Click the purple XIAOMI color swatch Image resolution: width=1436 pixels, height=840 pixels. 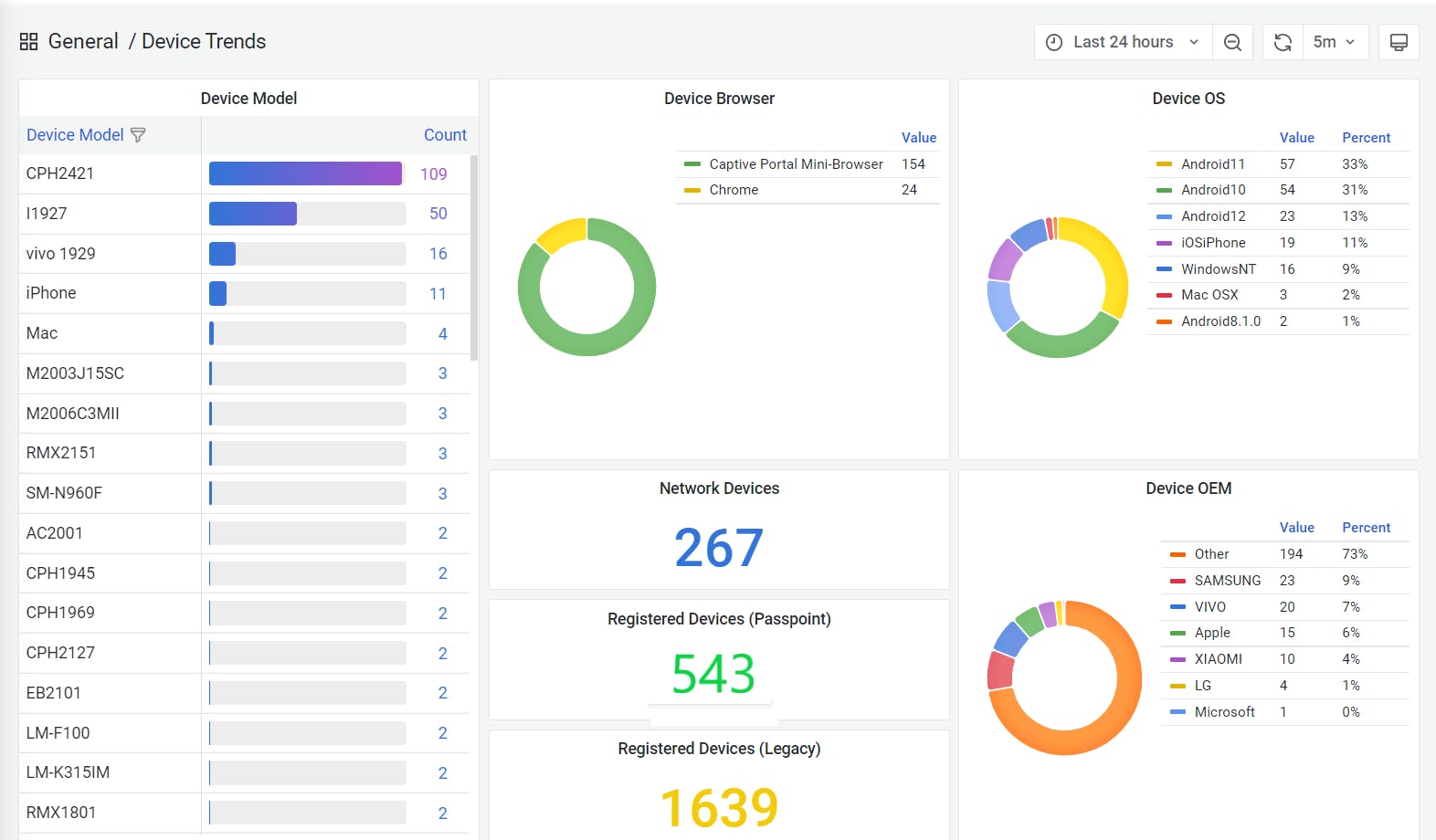coord(1177,659)
